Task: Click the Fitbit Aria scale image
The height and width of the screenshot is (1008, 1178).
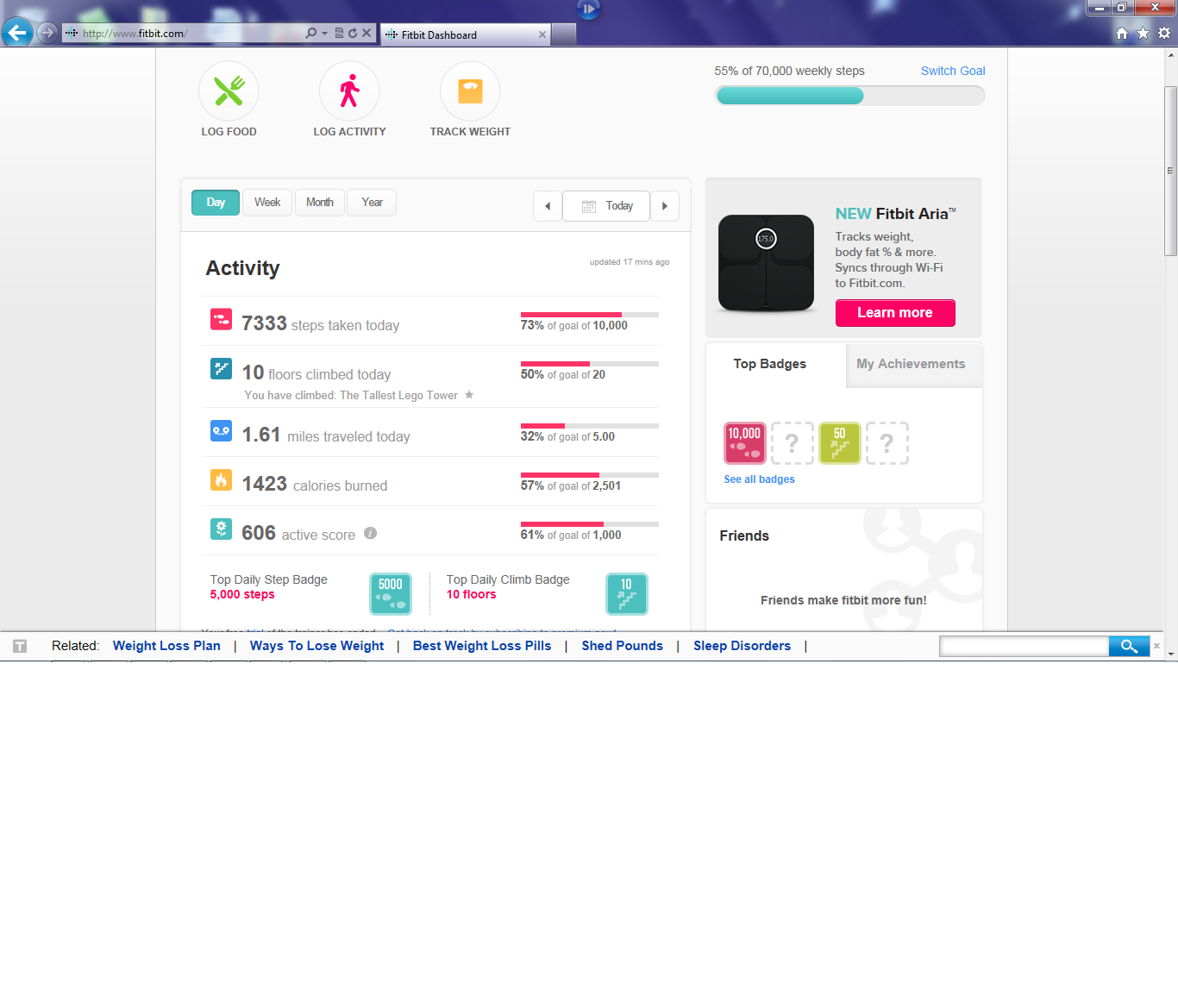Action: 766,263
